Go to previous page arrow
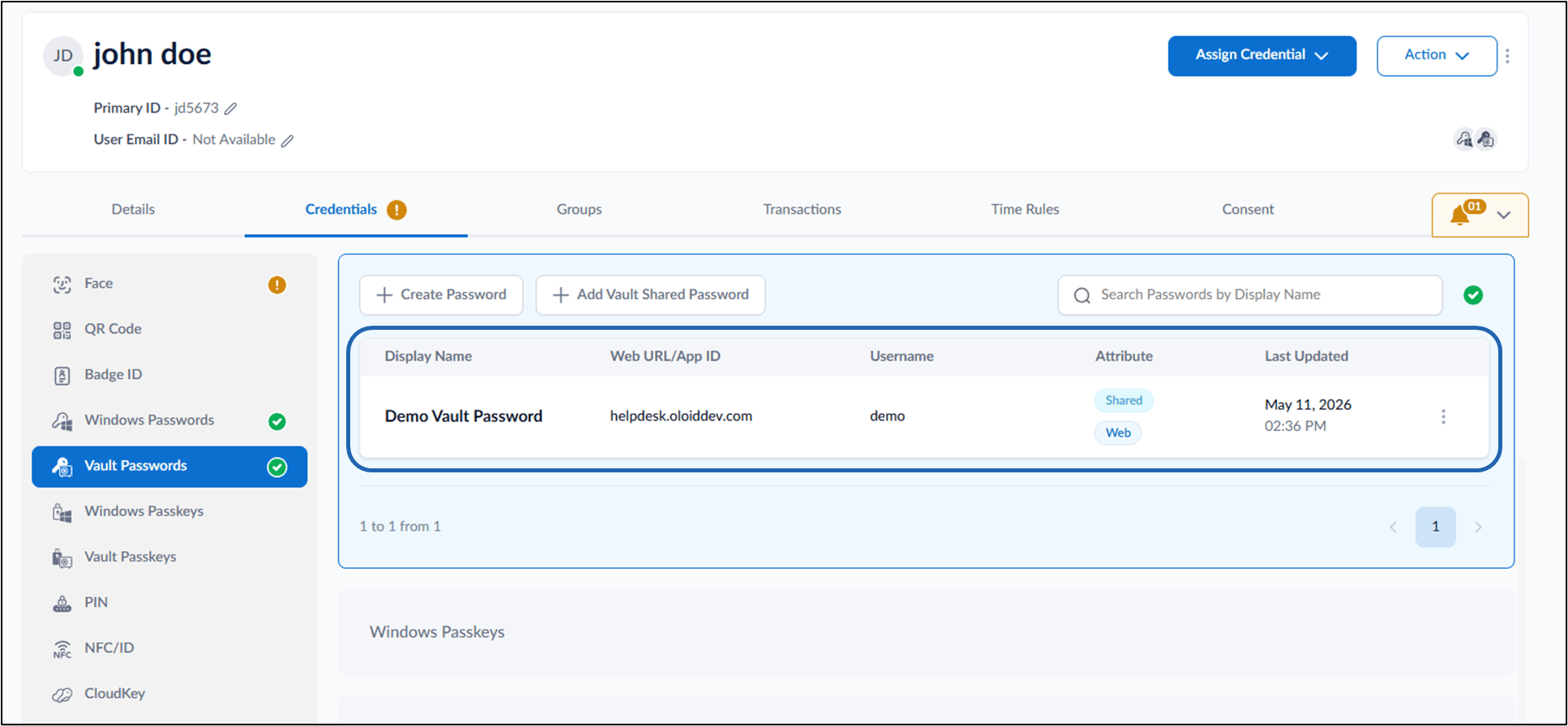Viewport: 1568px width, 726px height. [1394, 527]
